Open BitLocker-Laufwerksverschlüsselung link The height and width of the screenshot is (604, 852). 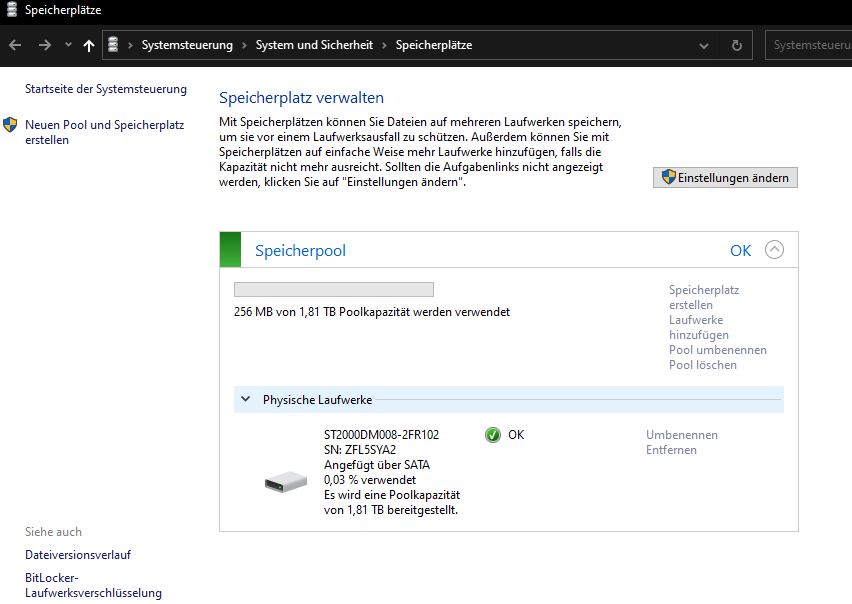[x=93, y=585]
